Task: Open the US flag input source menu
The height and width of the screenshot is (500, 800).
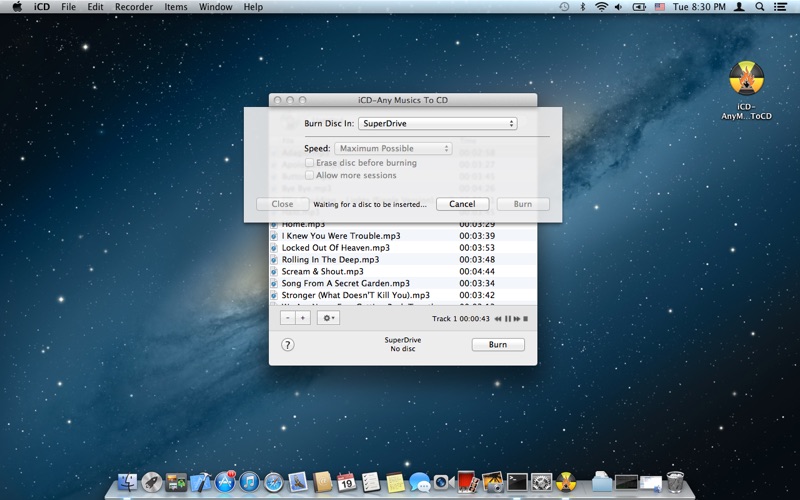Action: tap(660, 7)
